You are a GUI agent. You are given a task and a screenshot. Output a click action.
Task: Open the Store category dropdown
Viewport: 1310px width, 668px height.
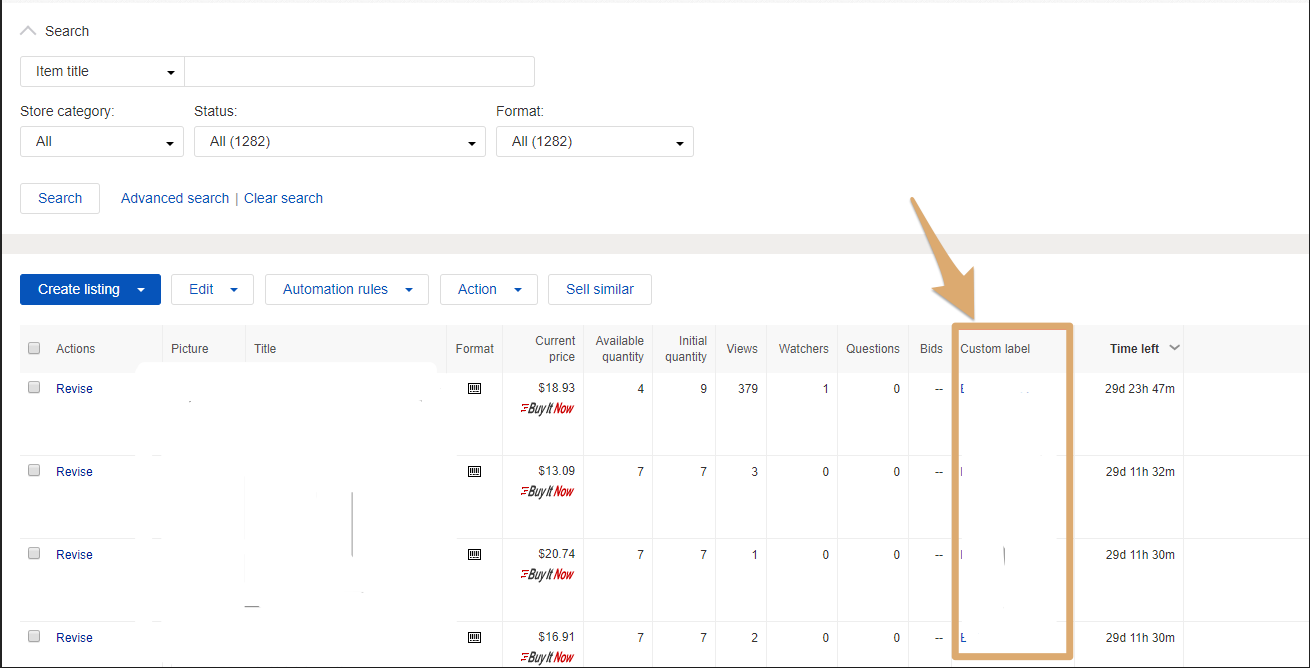tap(102, 142)
